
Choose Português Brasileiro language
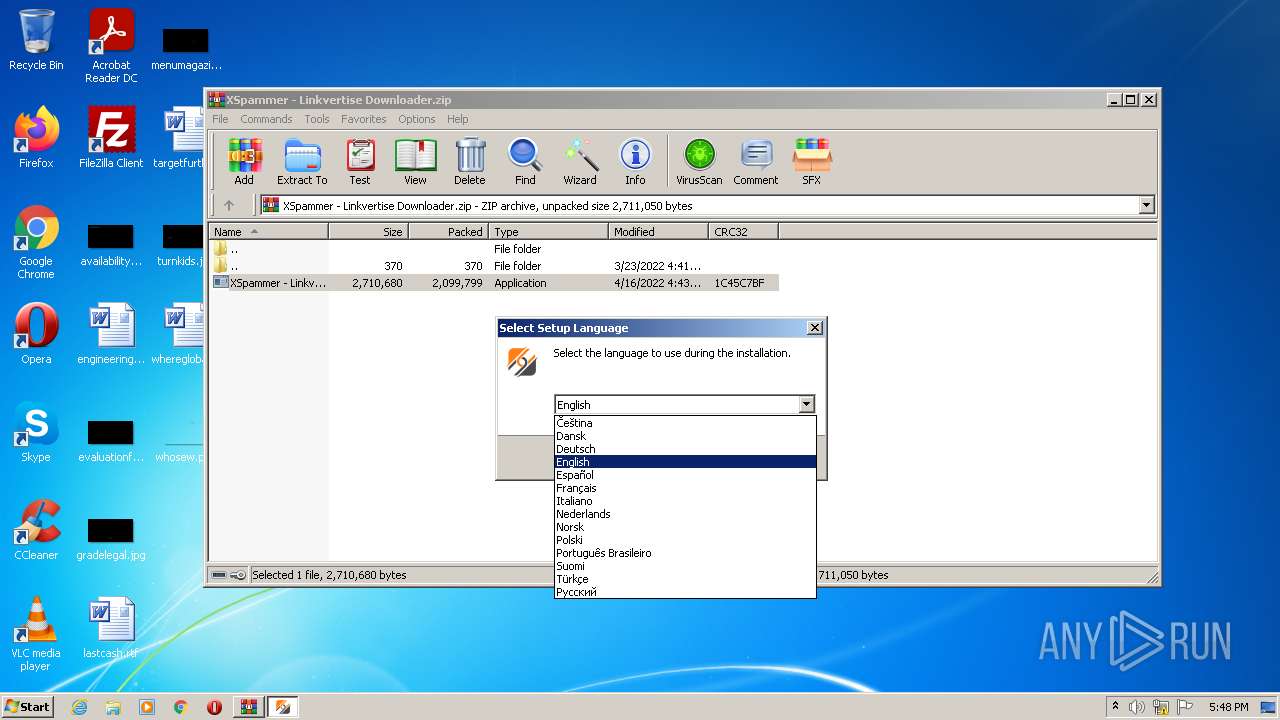[685, 553]
